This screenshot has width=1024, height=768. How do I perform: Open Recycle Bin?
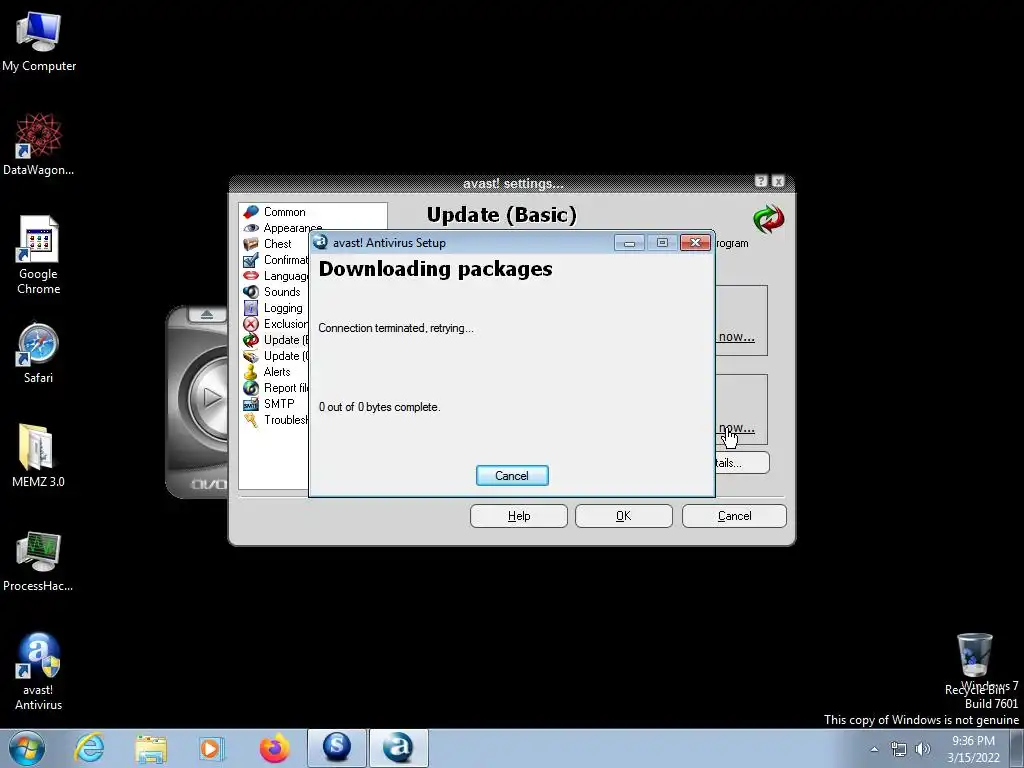[974, 664]
